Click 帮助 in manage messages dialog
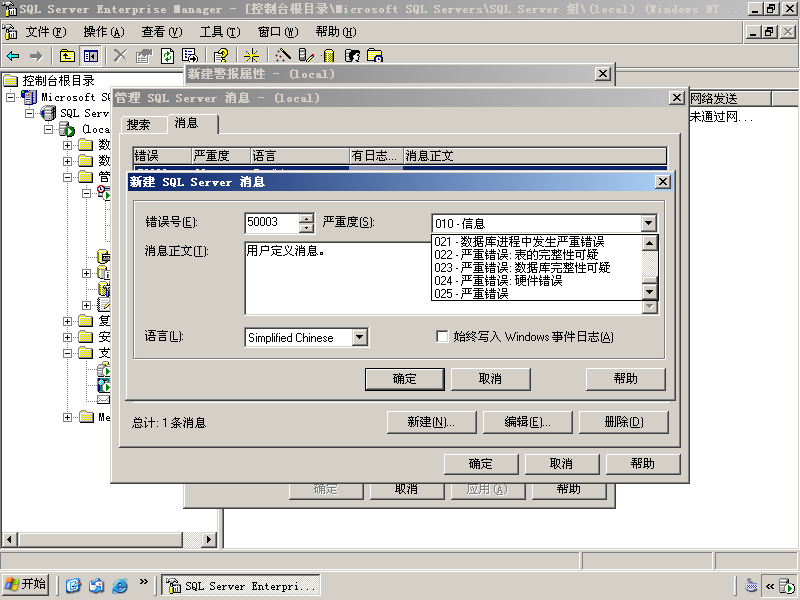800x600 pixels. 642,464
